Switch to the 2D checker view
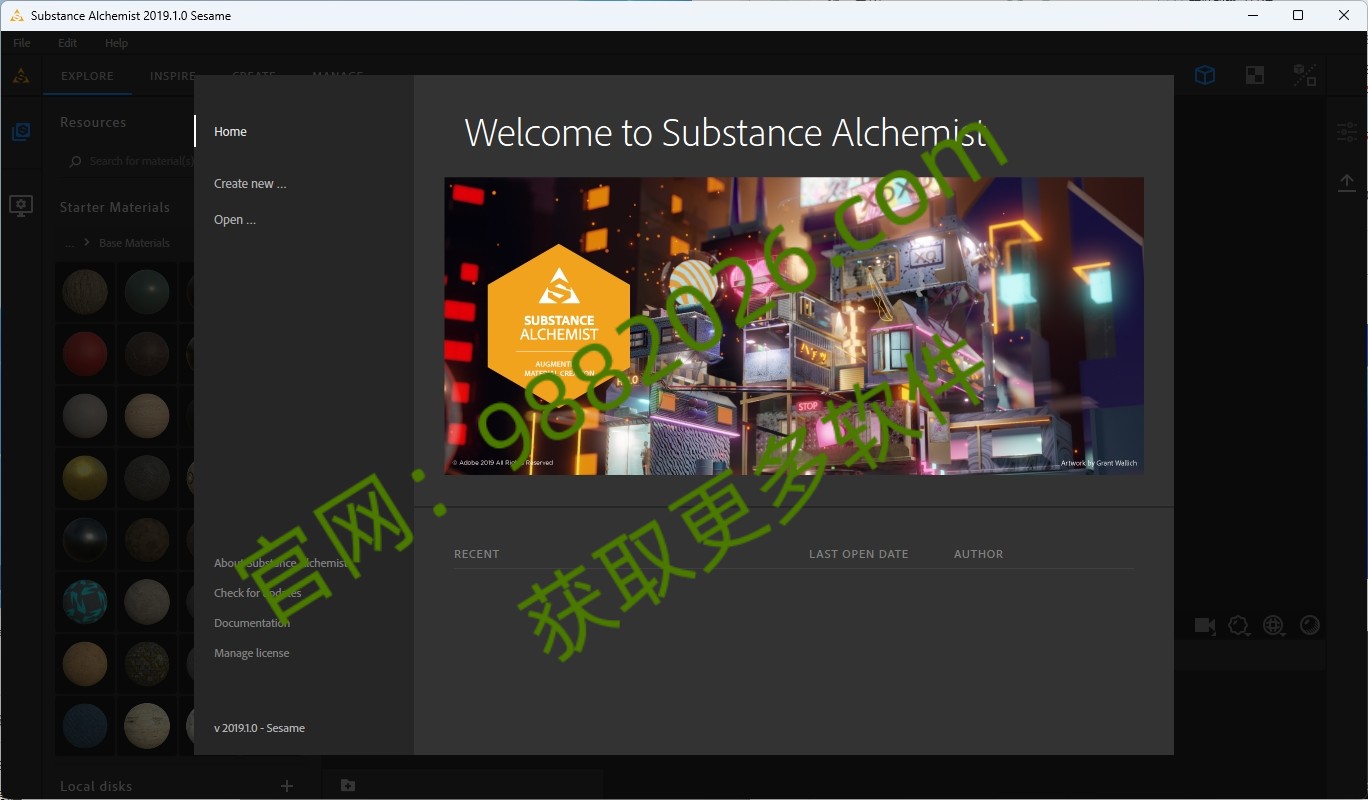This screenshot has height=800, width=1368. pyautogui.click(x=1254, y=75)
